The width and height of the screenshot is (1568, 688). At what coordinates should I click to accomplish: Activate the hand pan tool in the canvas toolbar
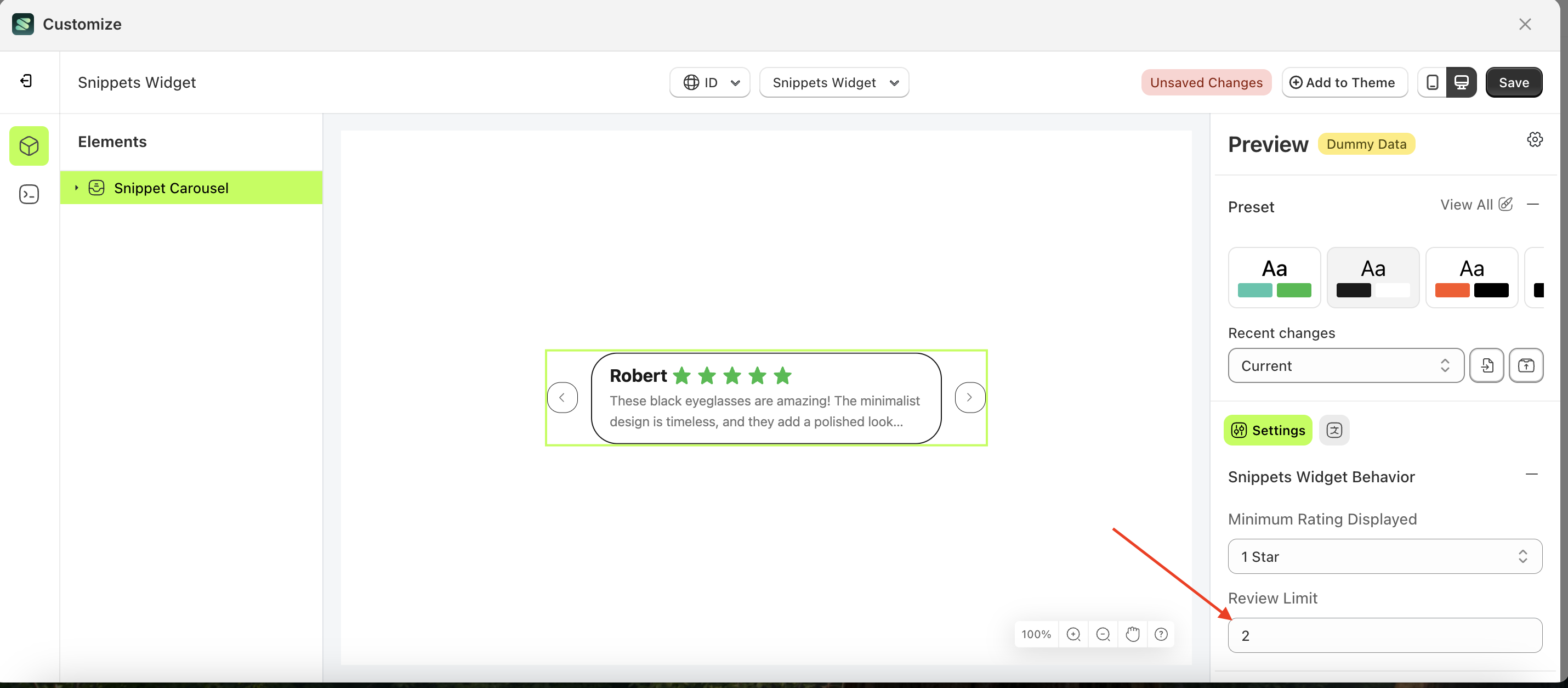pyautogui.click(x=1132, y=634)
